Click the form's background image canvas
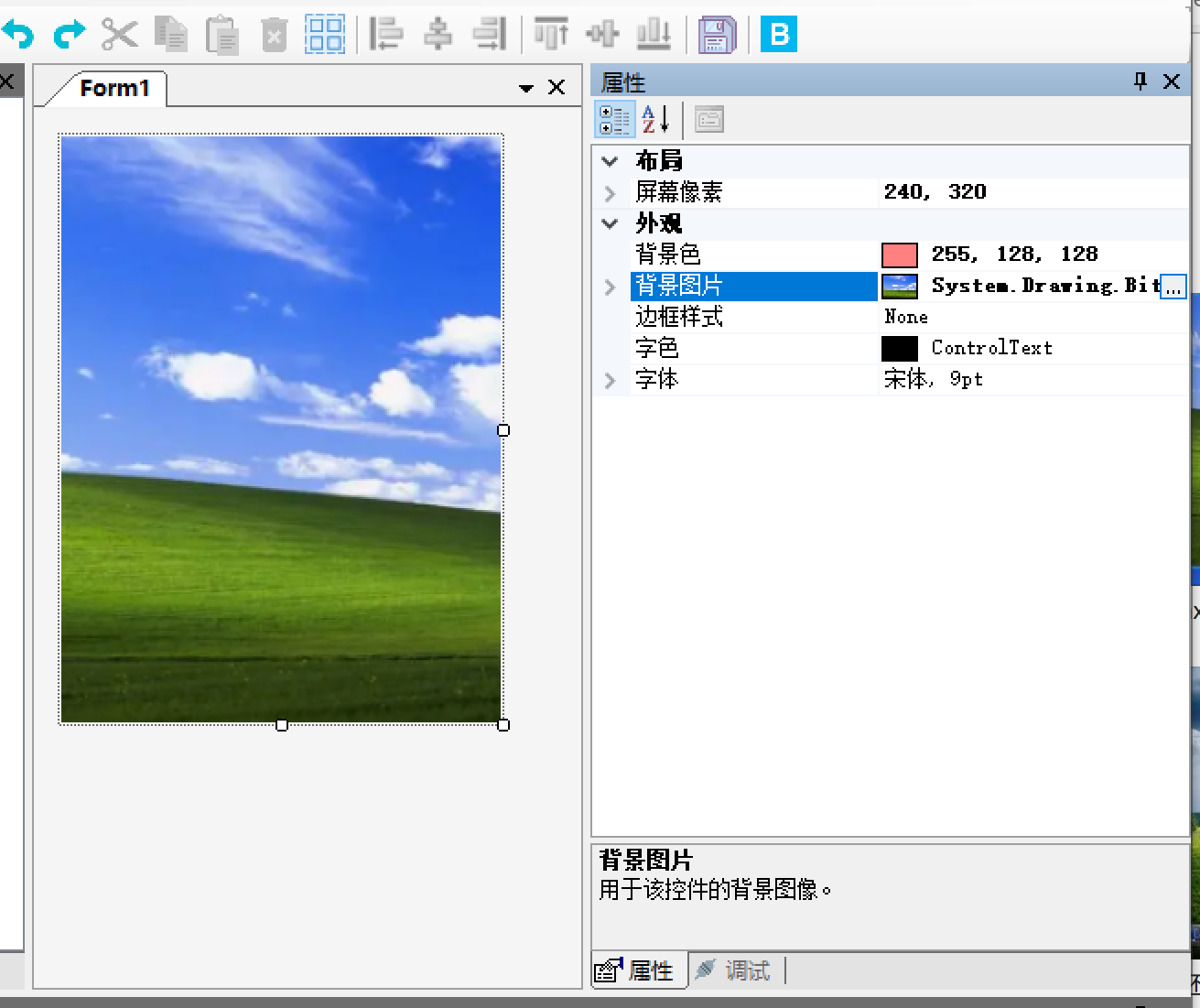 click(x=281, y=430)
